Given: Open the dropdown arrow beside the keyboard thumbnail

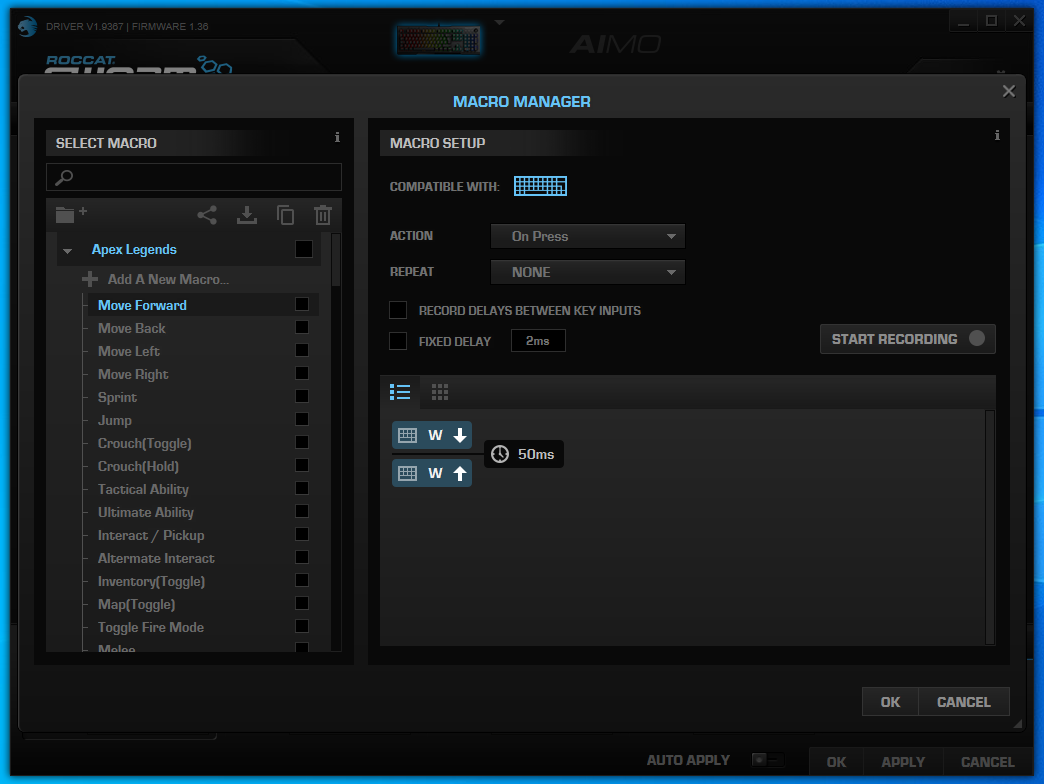Looking at the screenshot, I should pos(499,22).
